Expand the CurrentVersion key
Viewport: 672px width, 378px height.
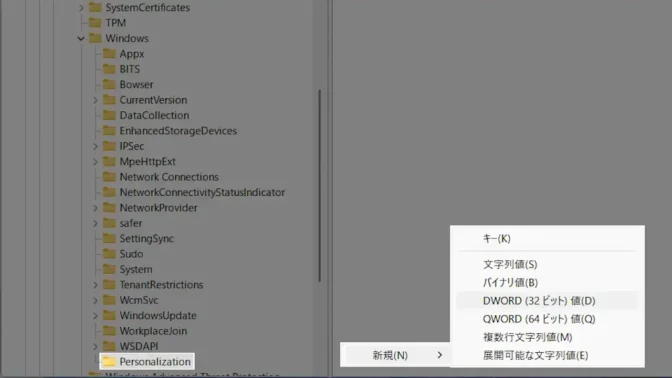pyautogui.click(x=95, y=100)
